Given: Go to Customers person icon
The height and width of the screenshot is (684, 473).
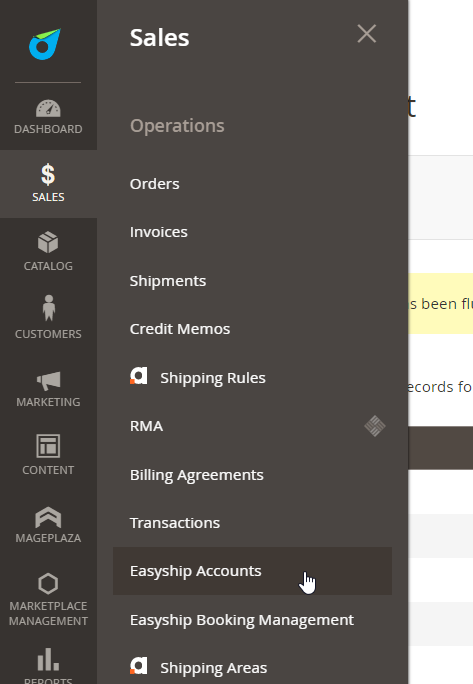Looking at the screenshot, I should [x=48, y=308].
